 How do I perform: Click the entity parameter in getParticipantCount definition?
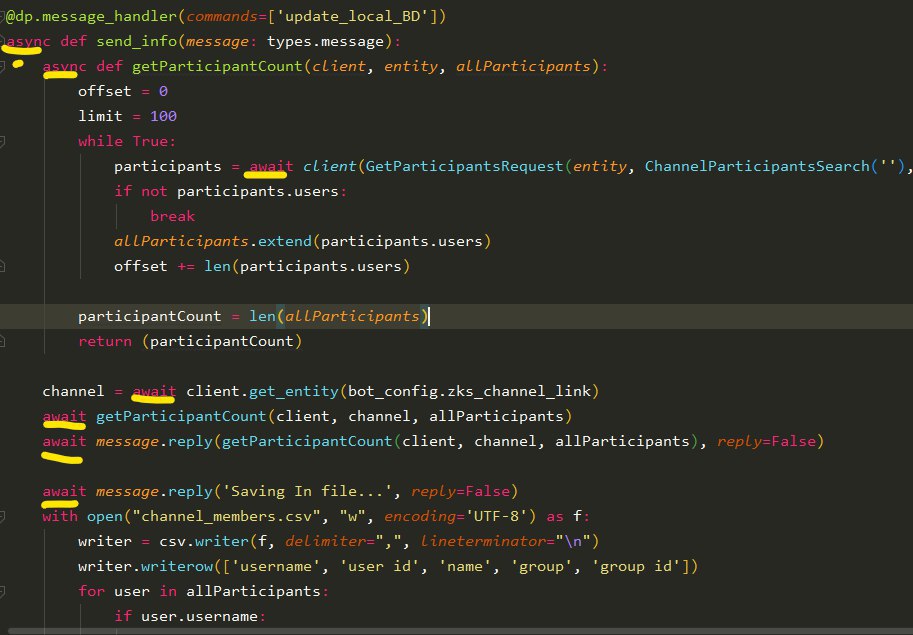tap(410, 66)
